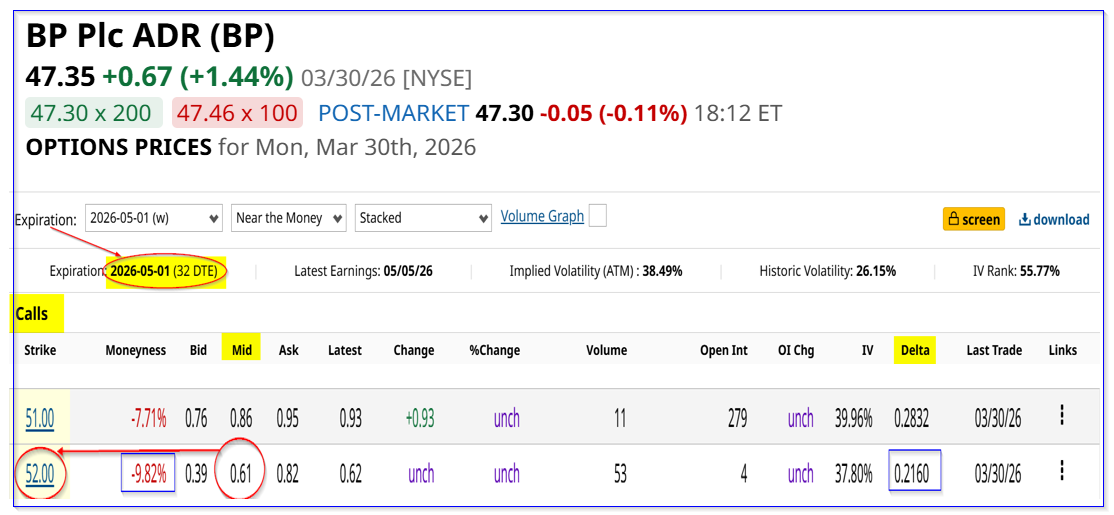Select the 52.00 strike link
This screenshot has width=1114, height=515.
tap(40, 472)
